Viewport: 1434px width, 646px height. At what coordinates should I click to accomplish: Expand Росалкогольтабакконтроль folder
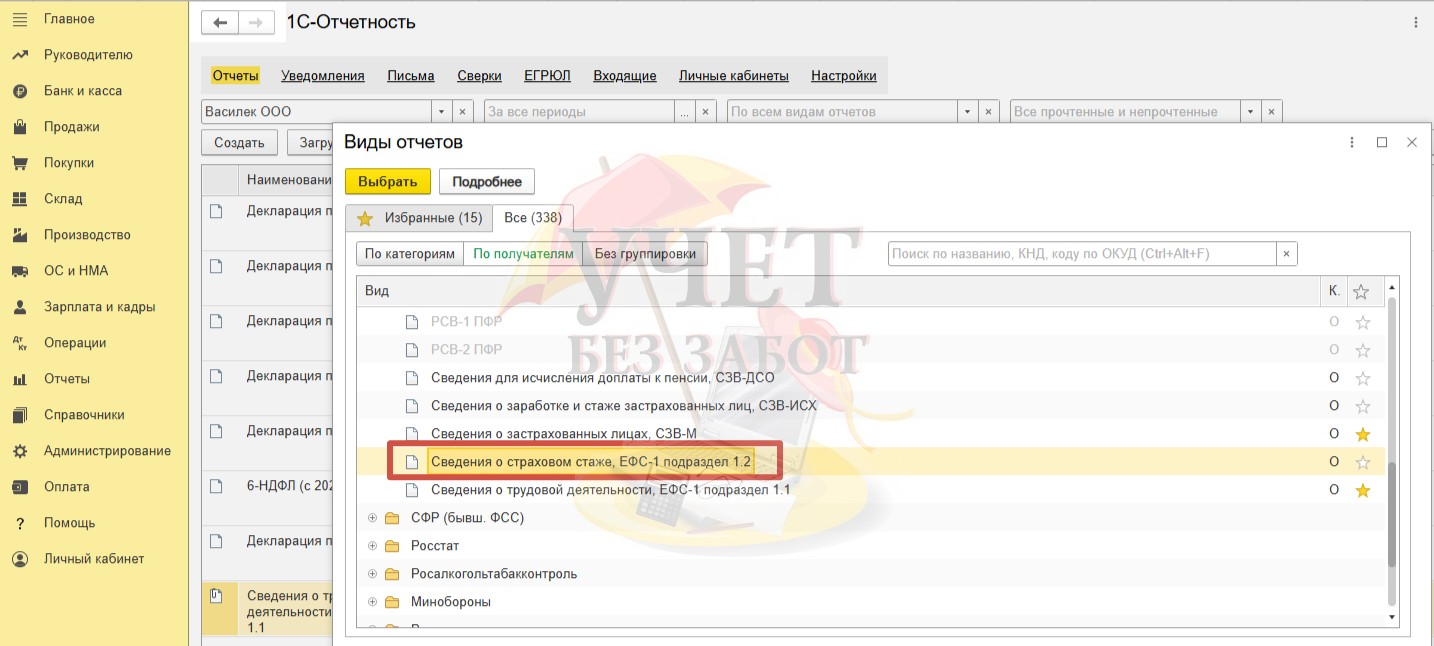click(x=372, y=574)
